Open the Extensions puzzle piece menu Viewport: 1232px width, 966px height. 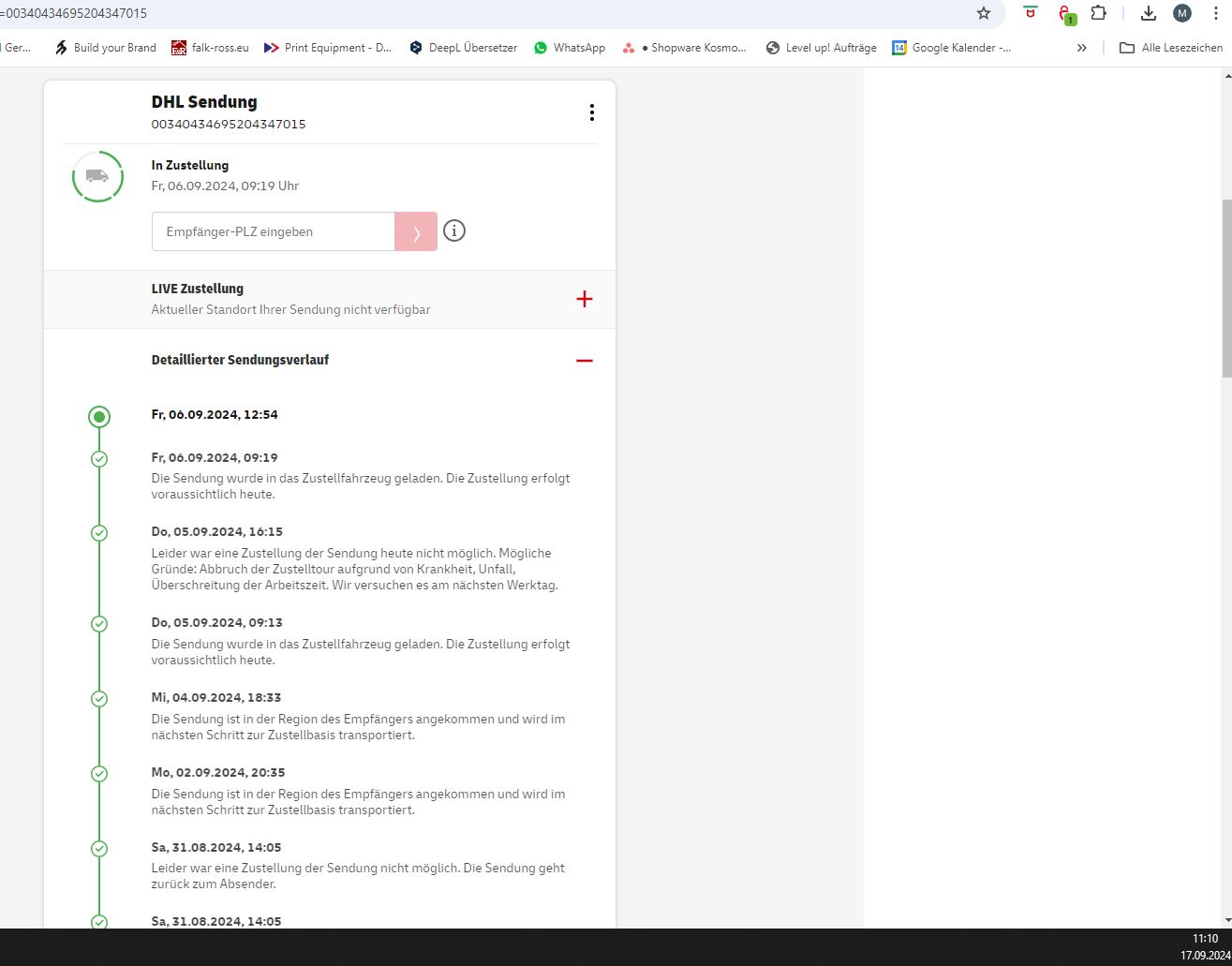[1099, 13]
